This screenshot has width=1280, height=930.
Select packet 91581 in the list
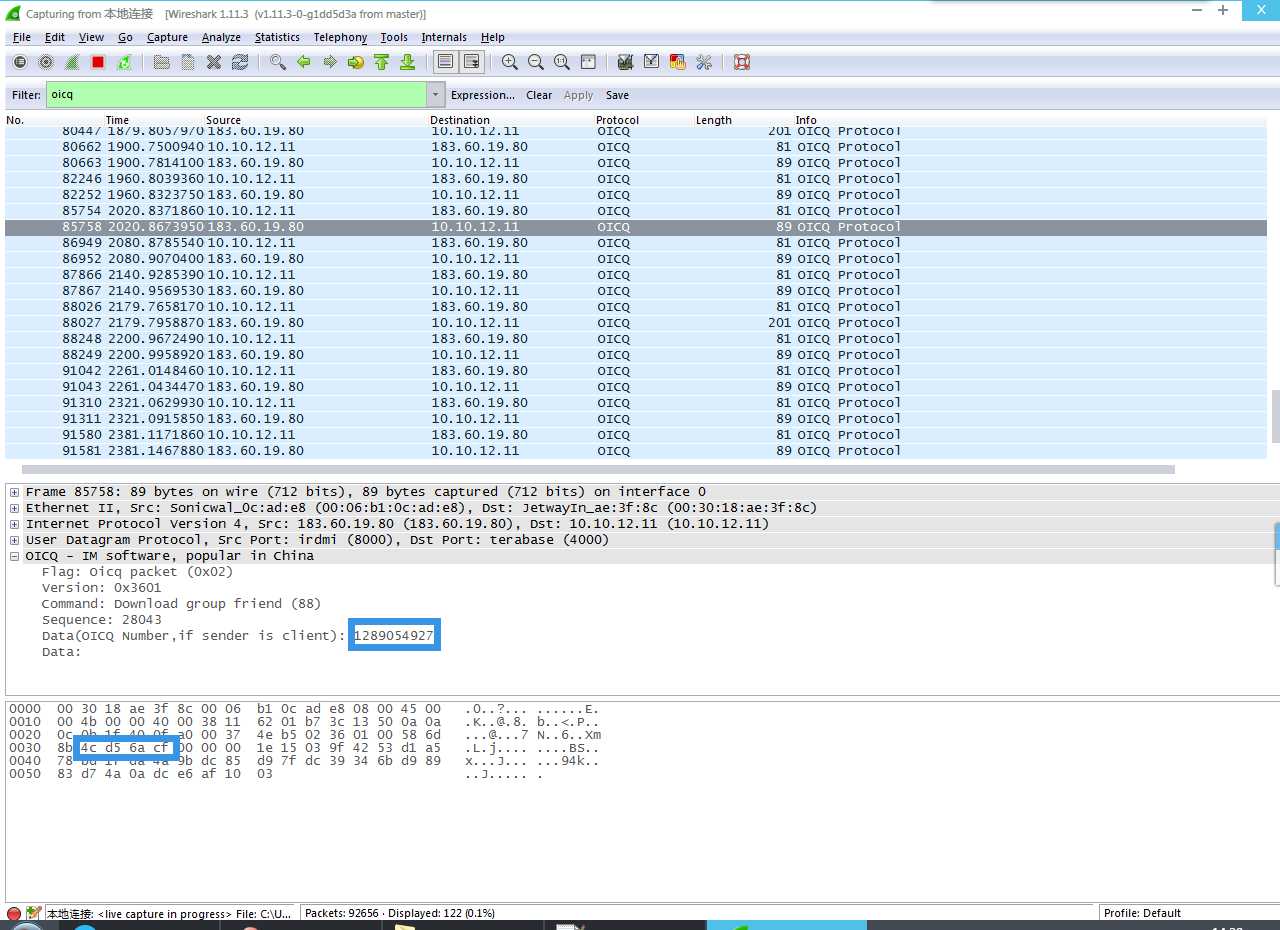pos(636,451)
